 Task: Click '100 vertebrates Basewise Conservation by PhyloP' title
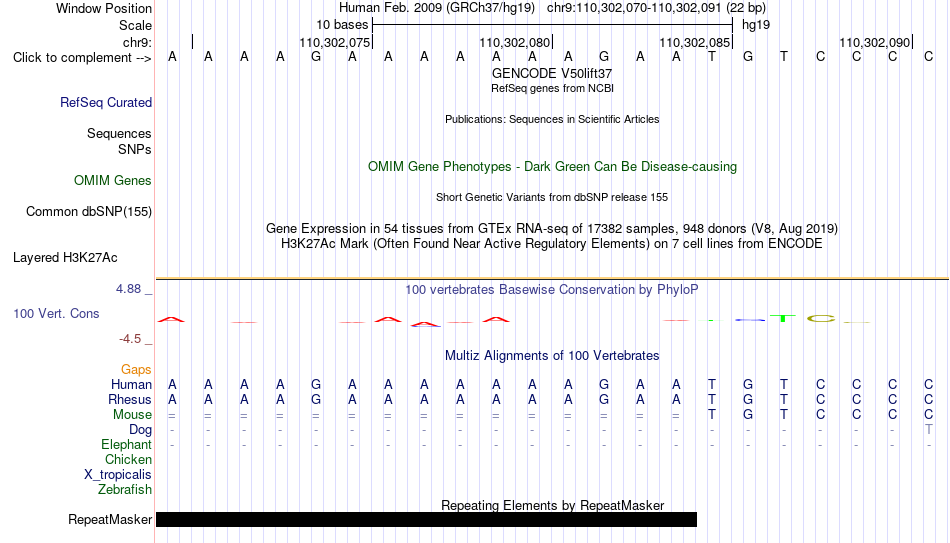[x=552, y=290]
